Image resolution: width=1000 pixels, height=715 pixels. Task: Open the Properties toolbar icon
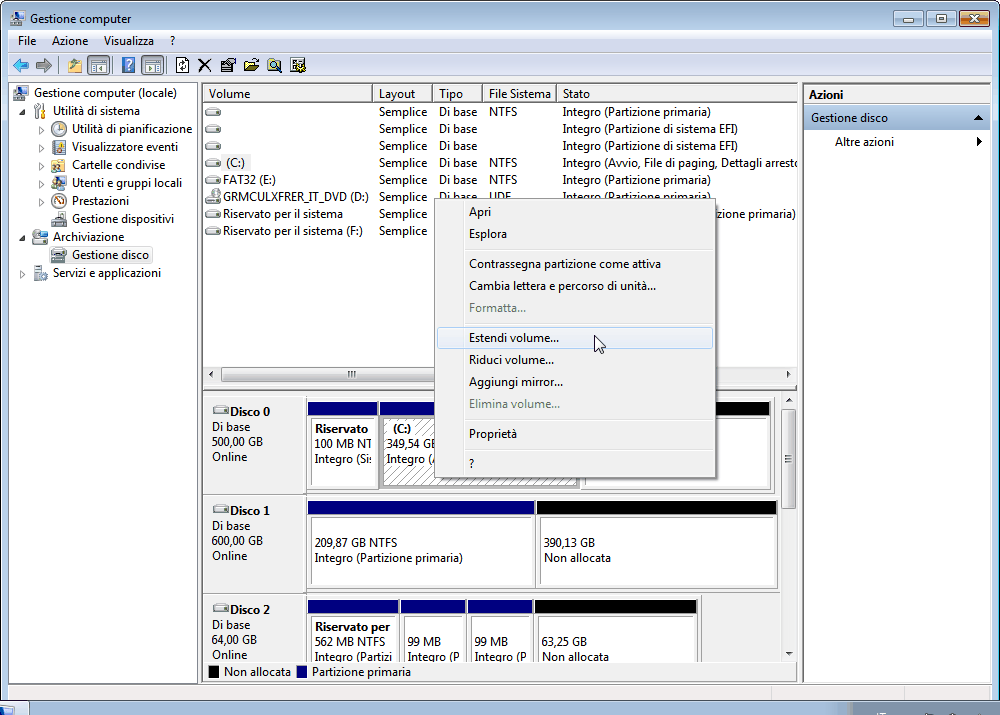(x=228, y=65)
